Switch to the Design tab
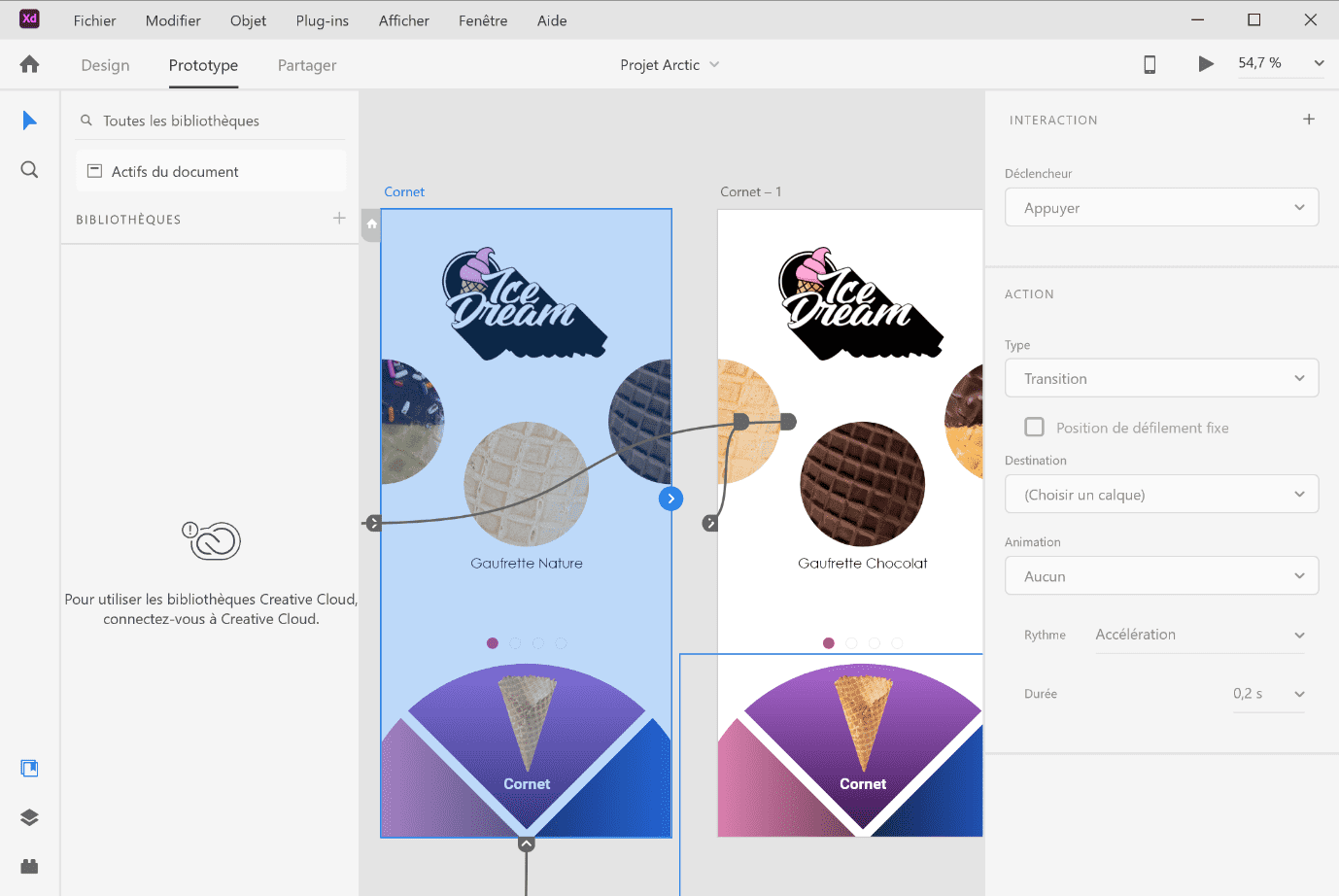 [x=105, y=65]
